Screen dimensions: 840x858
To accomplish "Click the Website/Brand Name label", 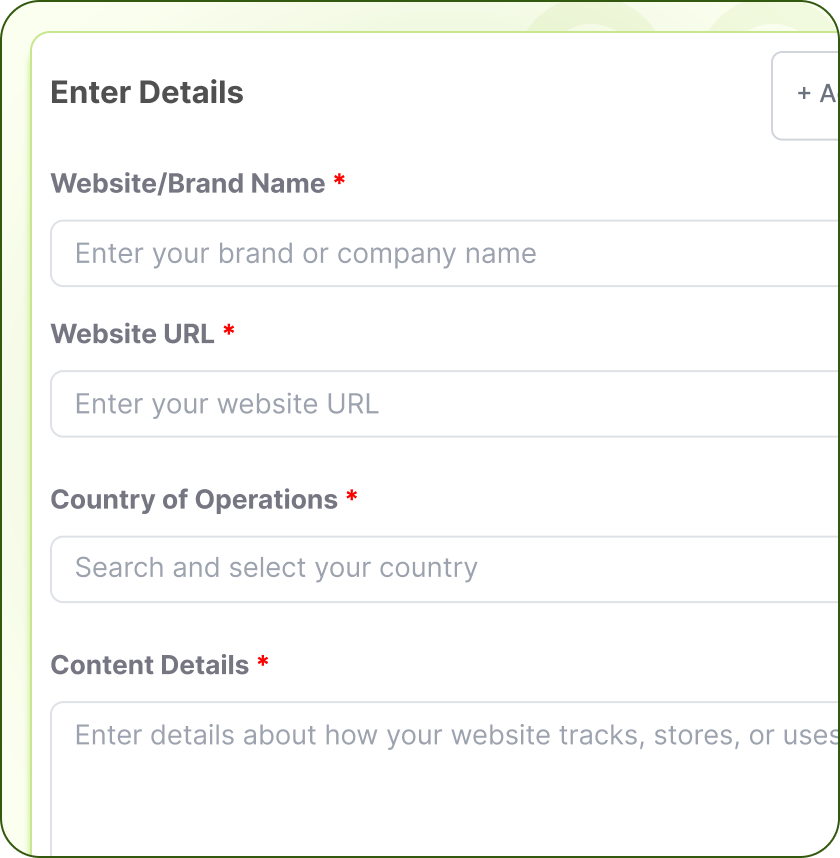I will [x=188, y=184].
